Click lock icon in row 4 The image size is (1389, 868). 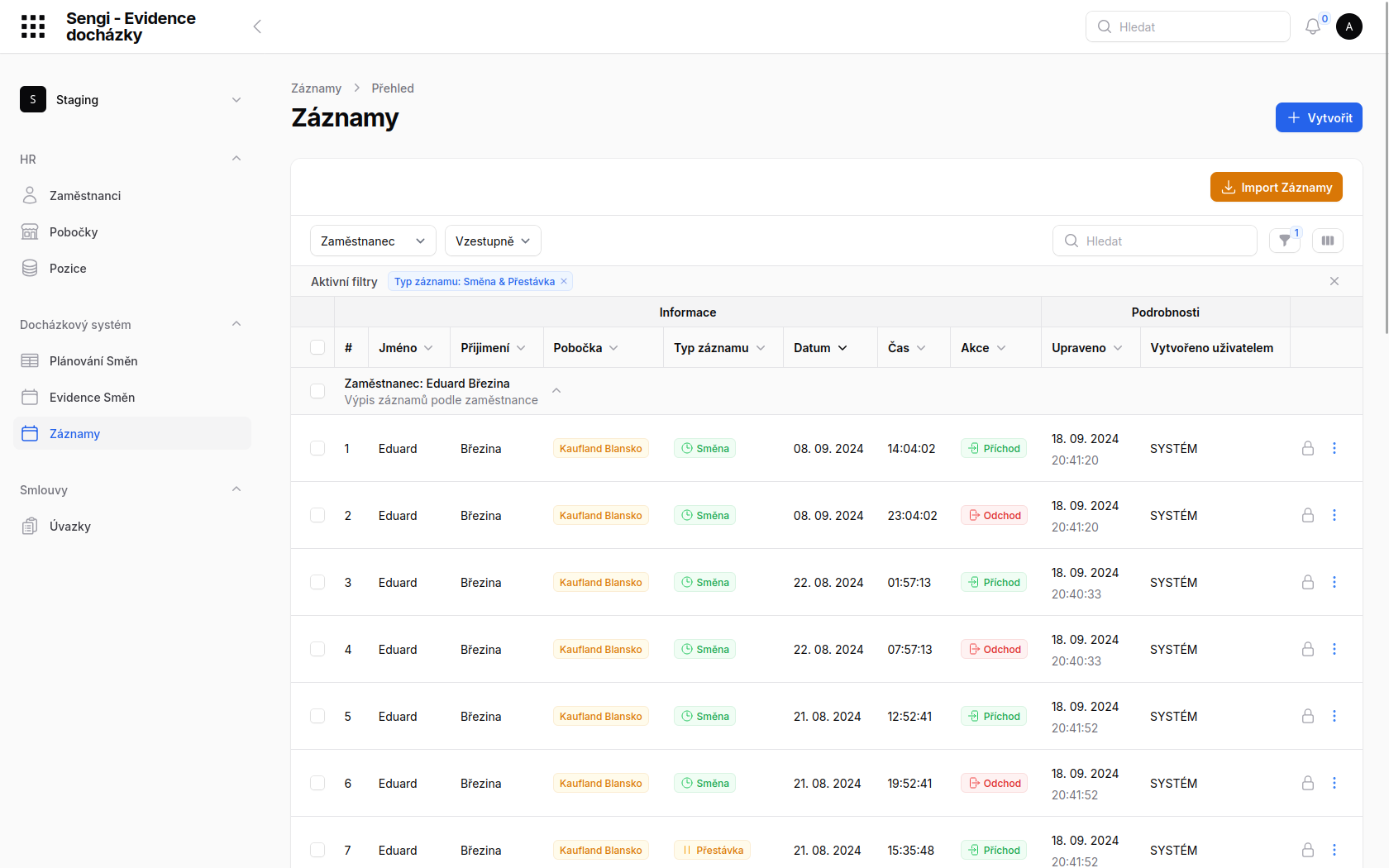pyautogui.click(x=1308, y=649)
